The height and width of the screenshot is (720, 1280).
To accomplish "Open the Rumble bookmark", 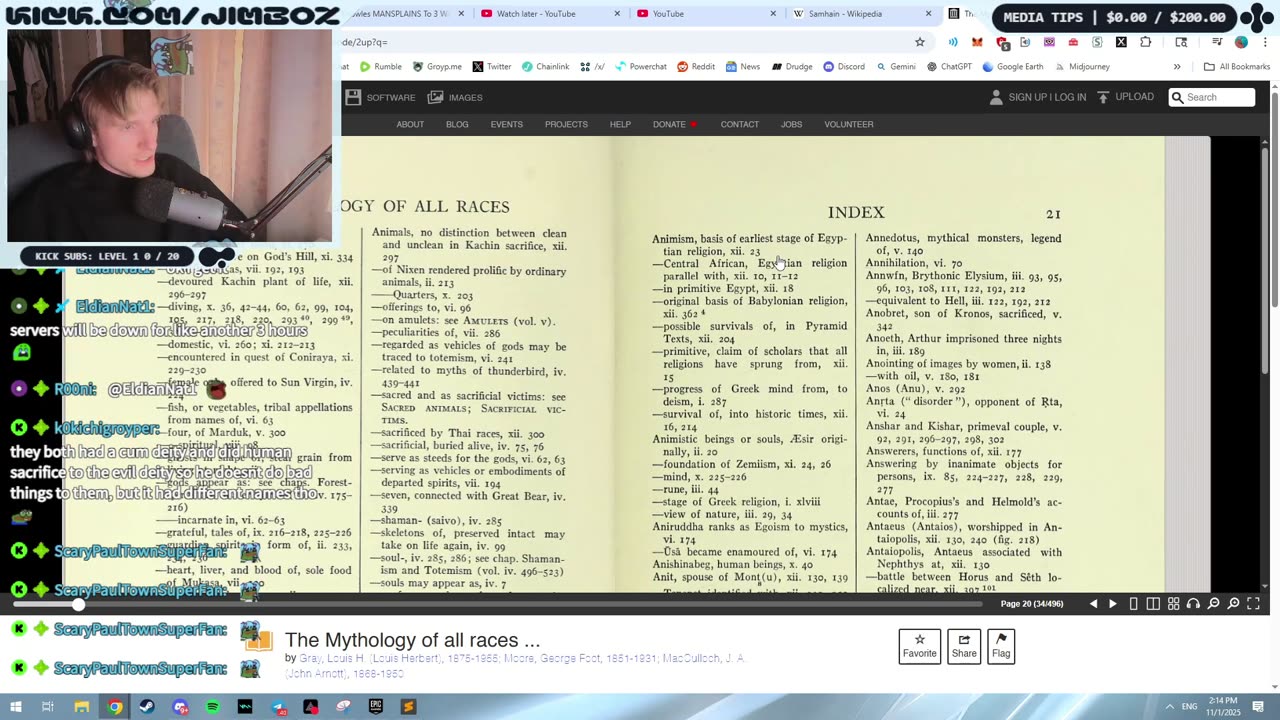I will [x=381, y=67].
